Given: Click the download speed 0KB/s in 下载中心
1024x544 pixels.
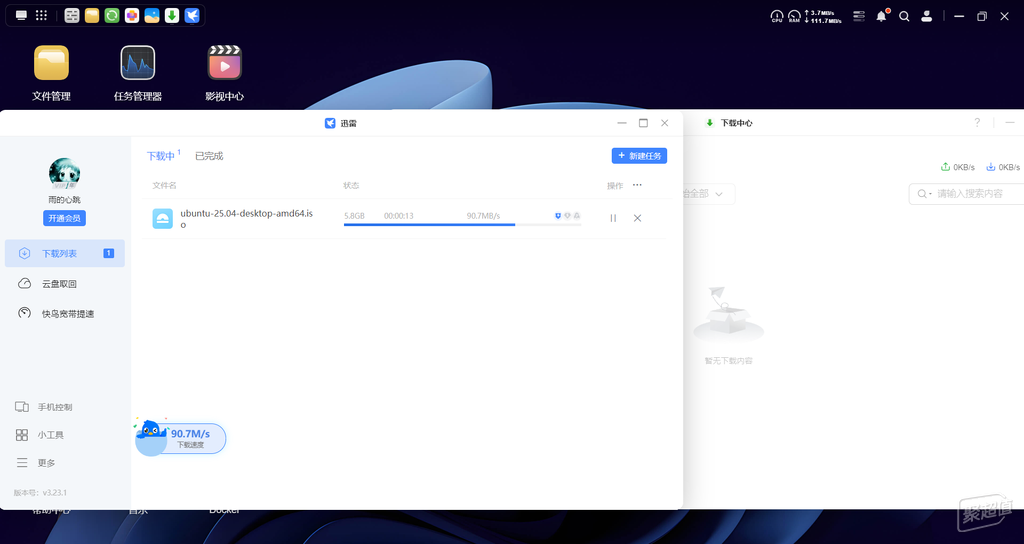Looking at the screenshot, I should [x=1003, y=167].
